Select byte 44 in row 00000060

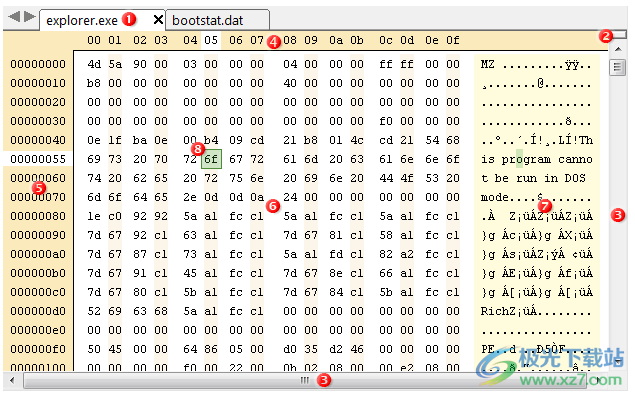[x=386, y=178]
